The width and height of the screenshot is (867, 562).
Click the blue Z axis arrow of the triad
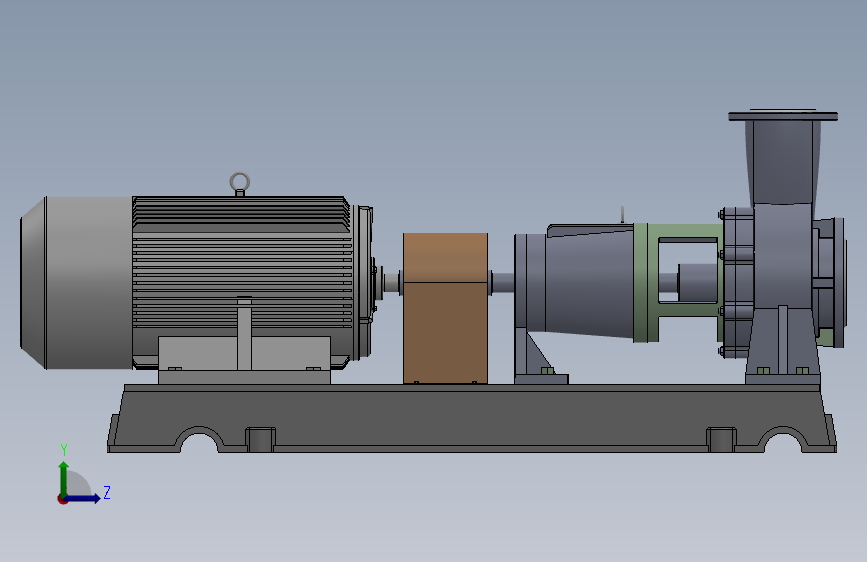tap(83, 498)
